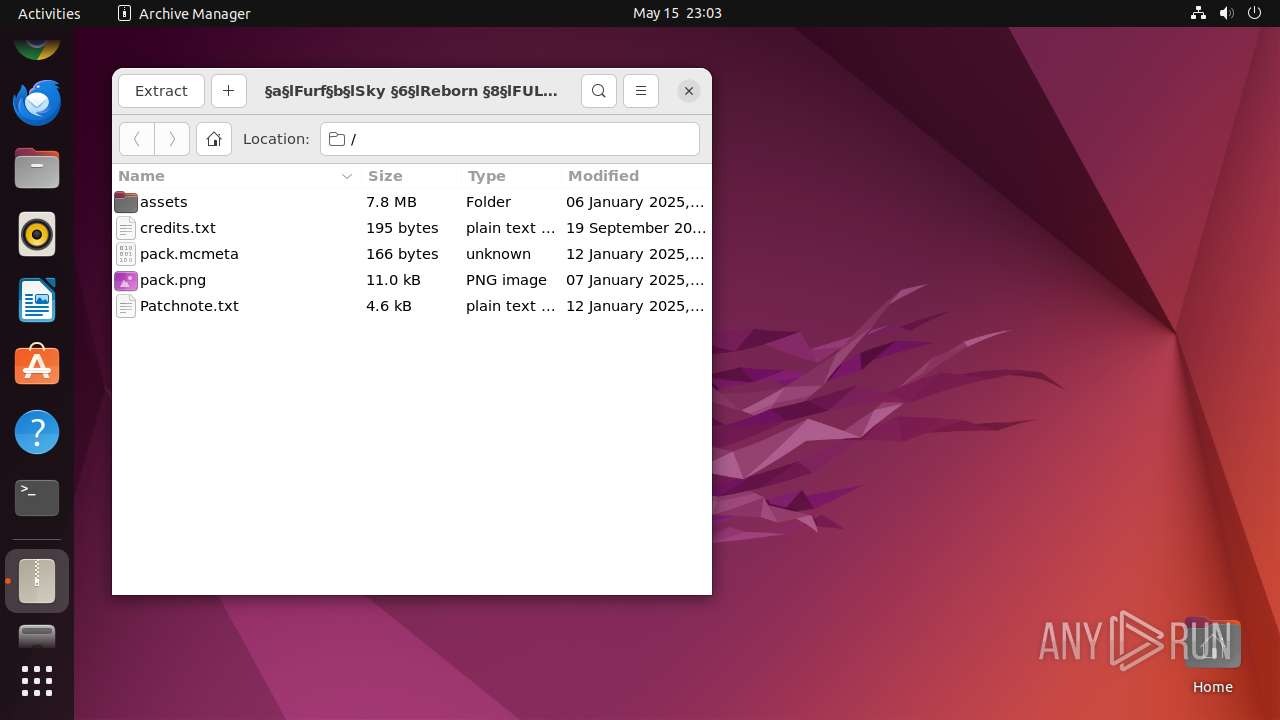Screen dimensions: 1280x720
Task: Click the 11.0 kB size cell
Action: 393,280
